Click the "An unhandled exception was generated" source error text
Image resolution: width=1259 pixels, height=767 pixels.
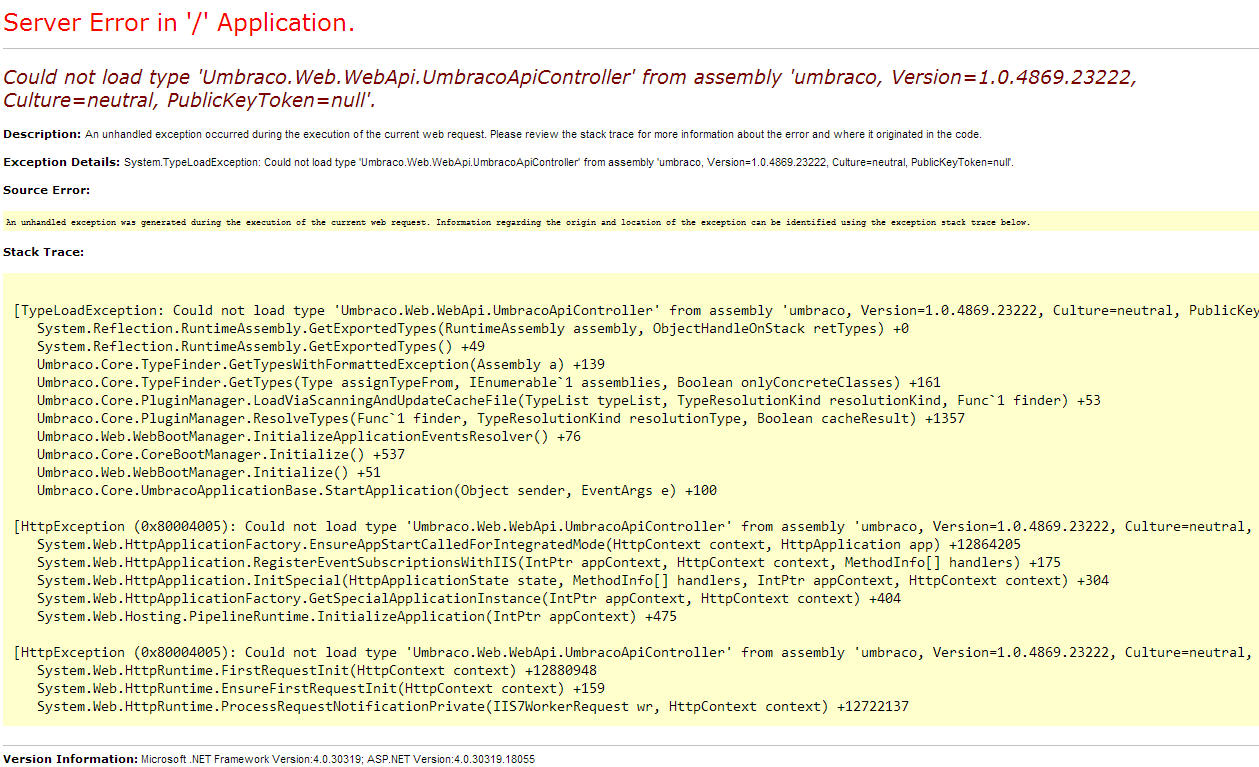(x=518, y=222)
